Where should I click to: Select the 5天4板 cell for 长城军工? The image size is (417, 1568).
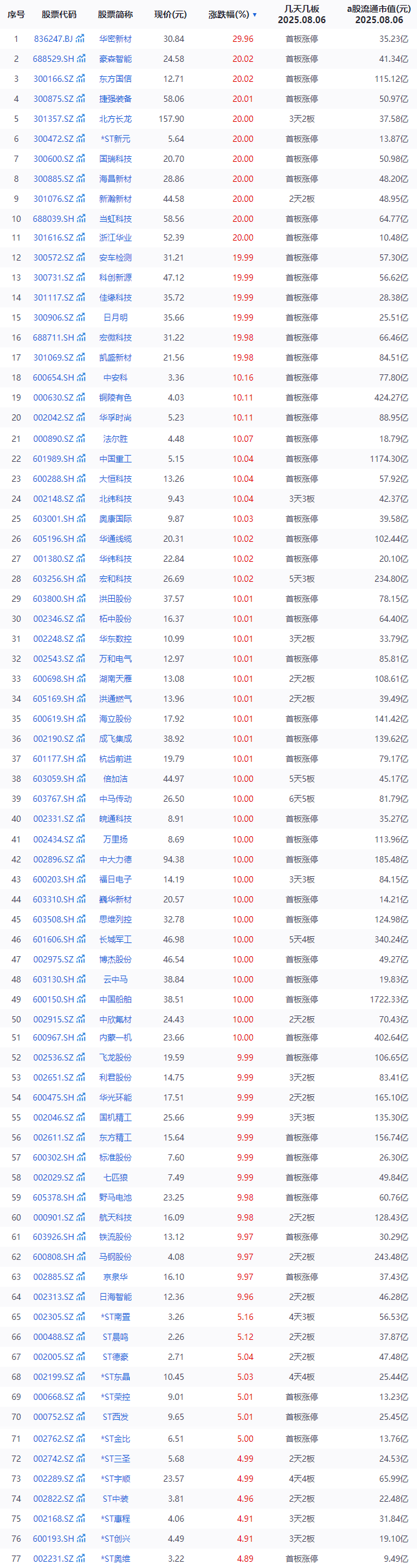302,939
